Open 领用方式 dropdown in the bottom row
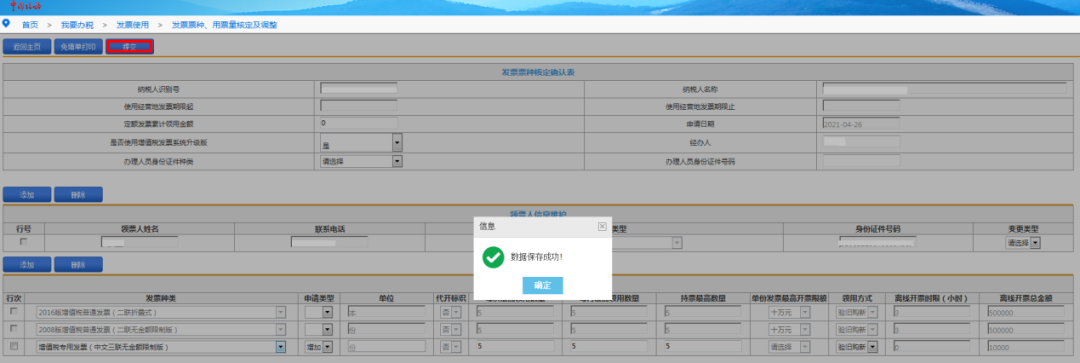This screenshot has width=1080, height=363. click(x=857, y=347)
